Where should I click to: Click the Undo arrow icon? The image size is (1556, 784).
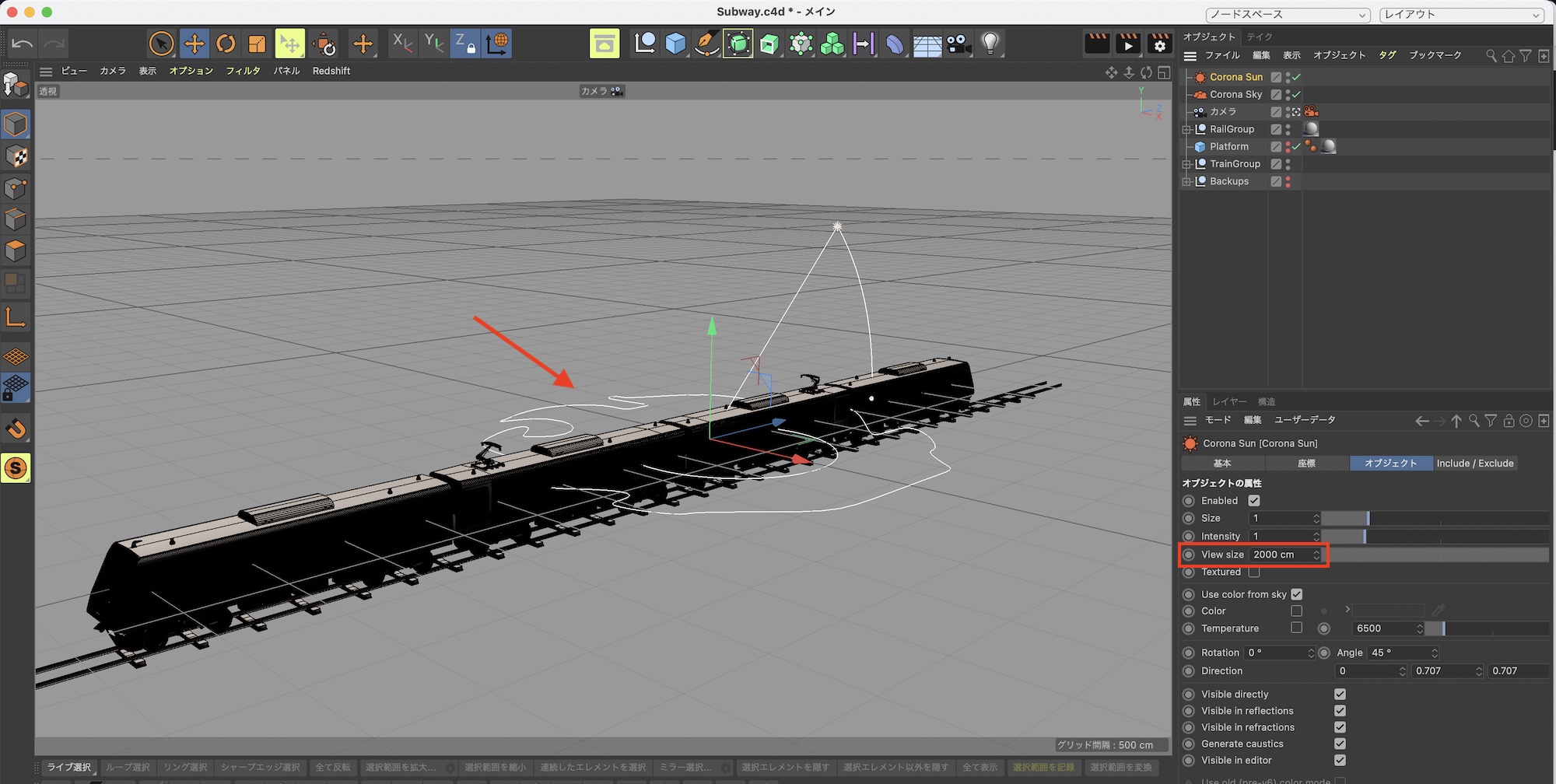click(23, 44)
